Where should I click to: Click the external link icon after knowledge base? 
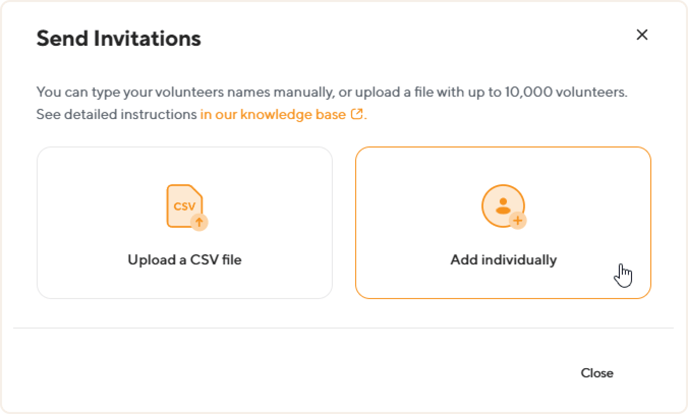point(357,114)
